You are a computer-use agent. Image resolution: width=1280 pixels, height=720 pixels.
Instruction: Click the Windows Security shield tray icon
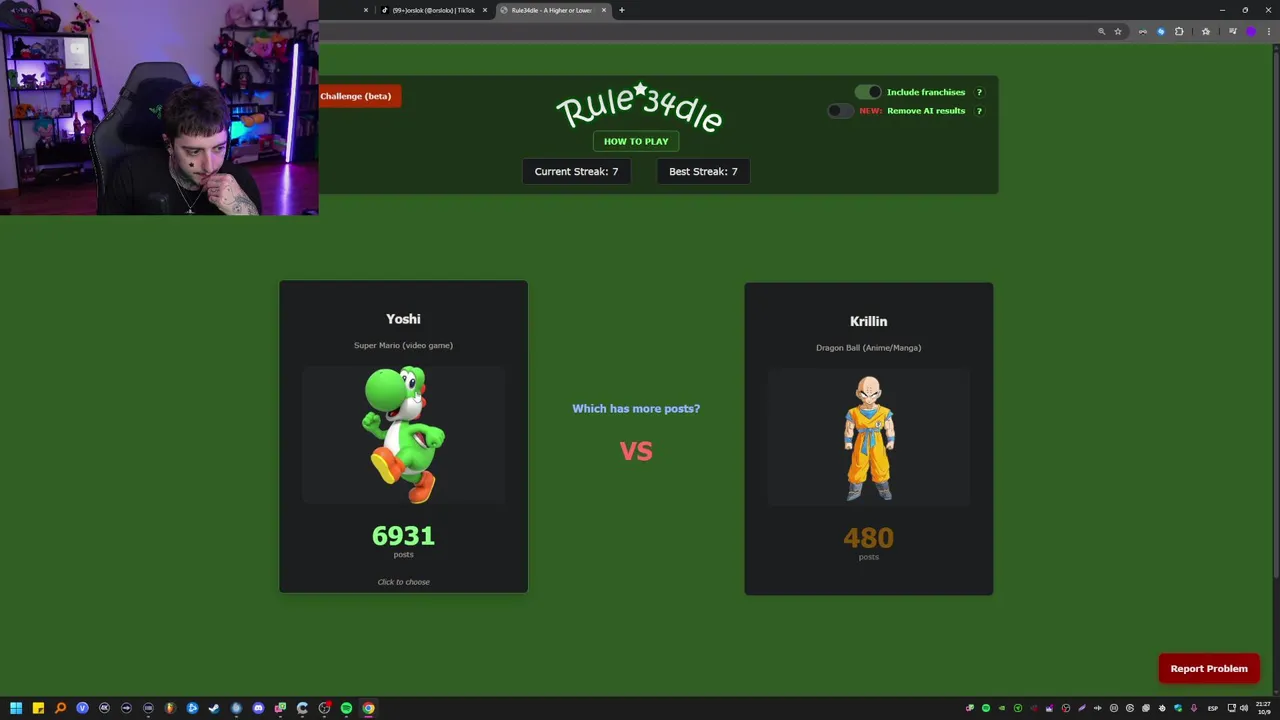[1178, 708]
